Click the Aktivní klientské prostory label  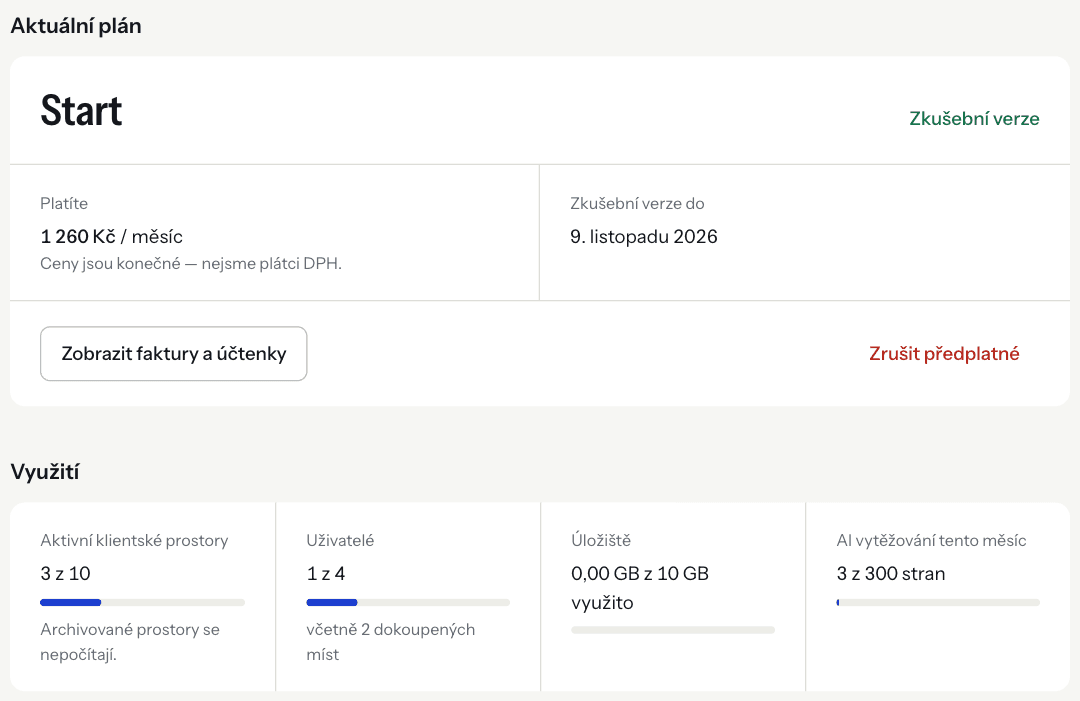pyautogui.click(x=134, y=541)
